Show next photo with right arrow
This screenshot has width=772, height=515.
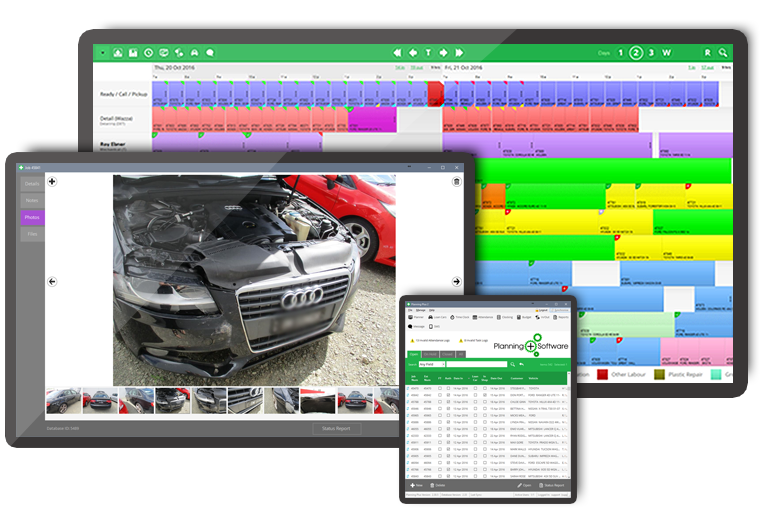(456, 282)
